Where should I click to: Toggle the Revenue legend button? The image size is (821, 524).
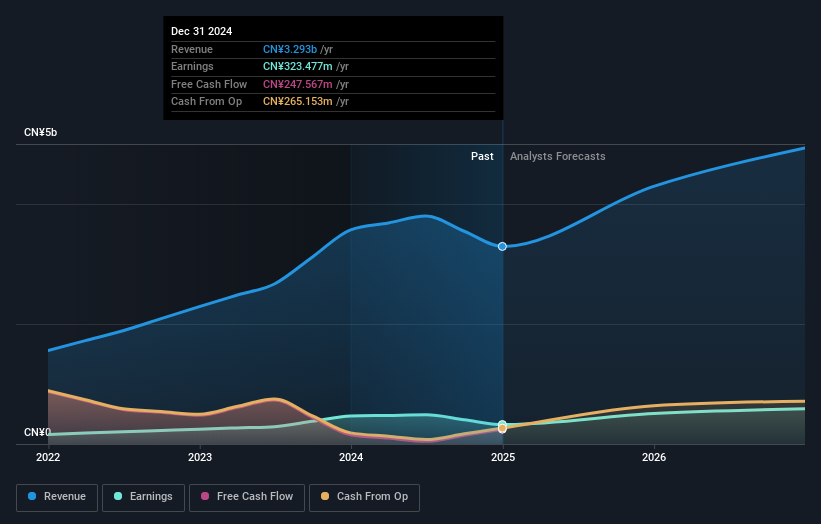[57, 497]
